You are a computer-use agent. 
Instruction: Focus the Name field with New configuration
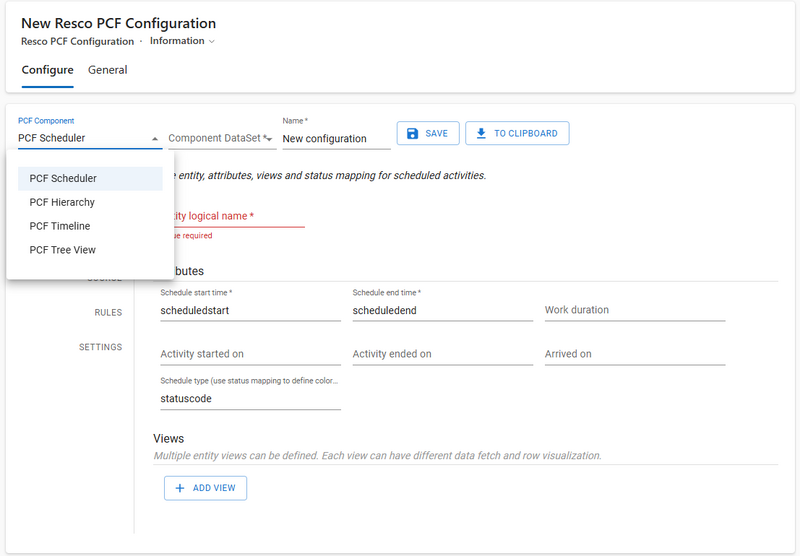337,139
